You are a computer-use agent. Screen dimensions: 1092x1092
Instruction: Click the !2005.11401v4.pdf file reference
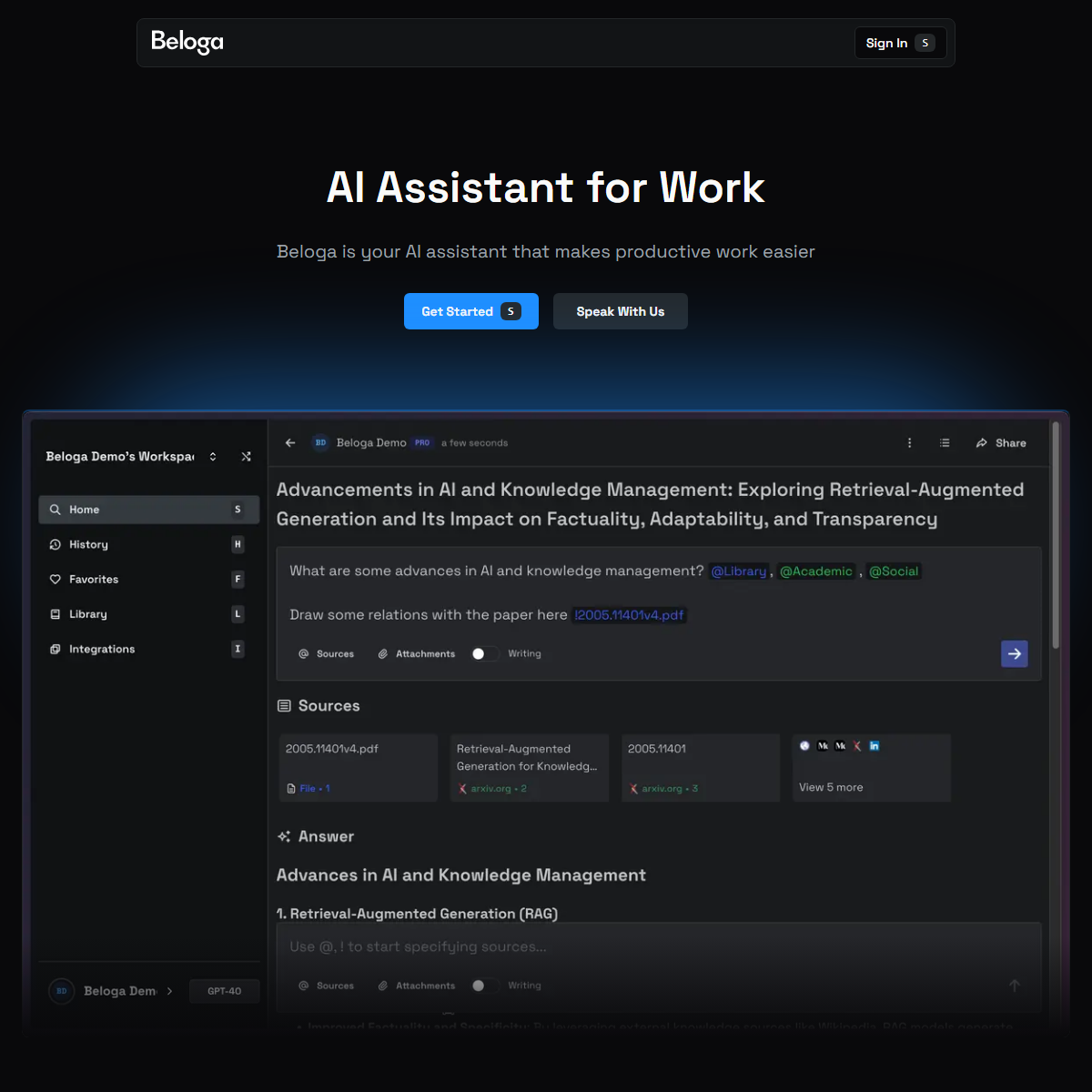[629, 615]
